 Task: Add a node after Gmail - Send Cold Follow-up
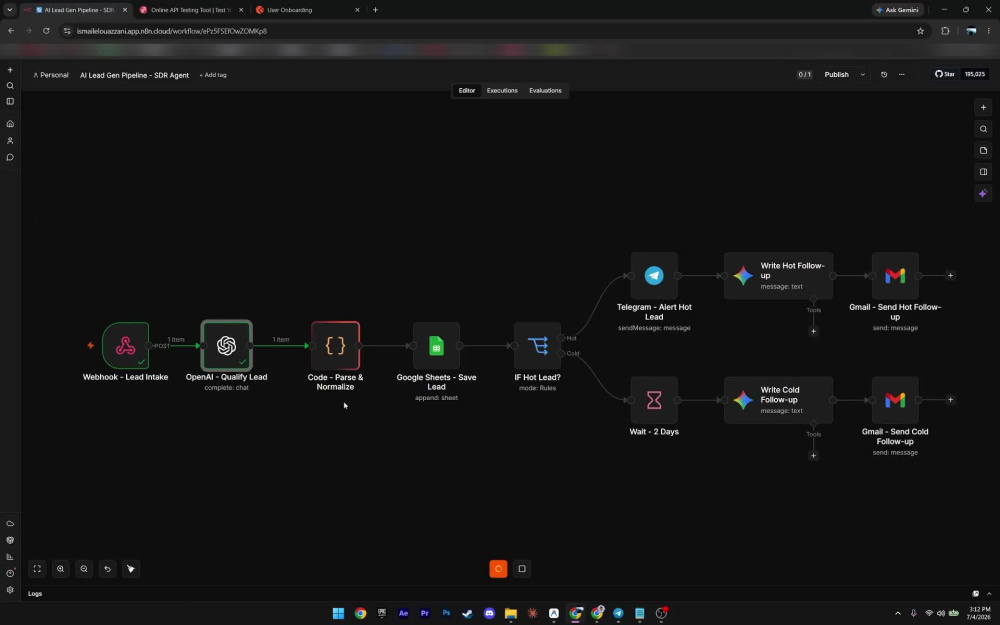[950, 400]
